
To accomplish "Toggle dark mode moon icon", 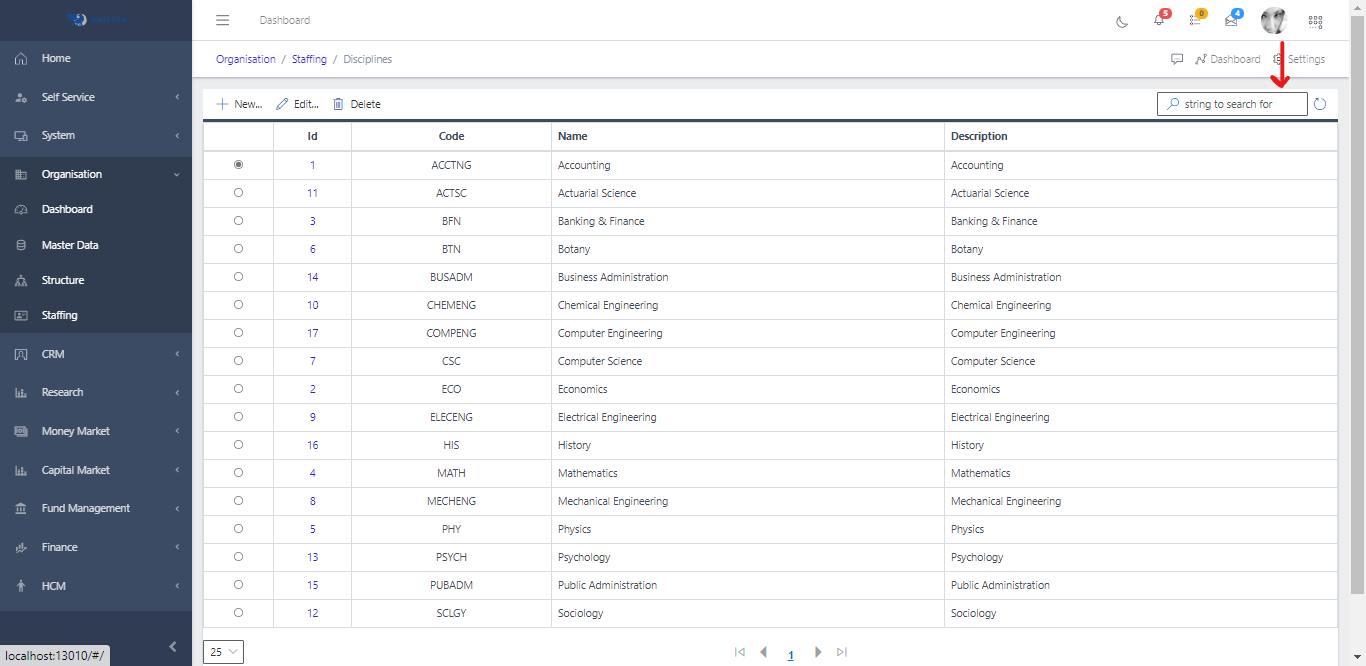I will click(x=1122, y=21).
